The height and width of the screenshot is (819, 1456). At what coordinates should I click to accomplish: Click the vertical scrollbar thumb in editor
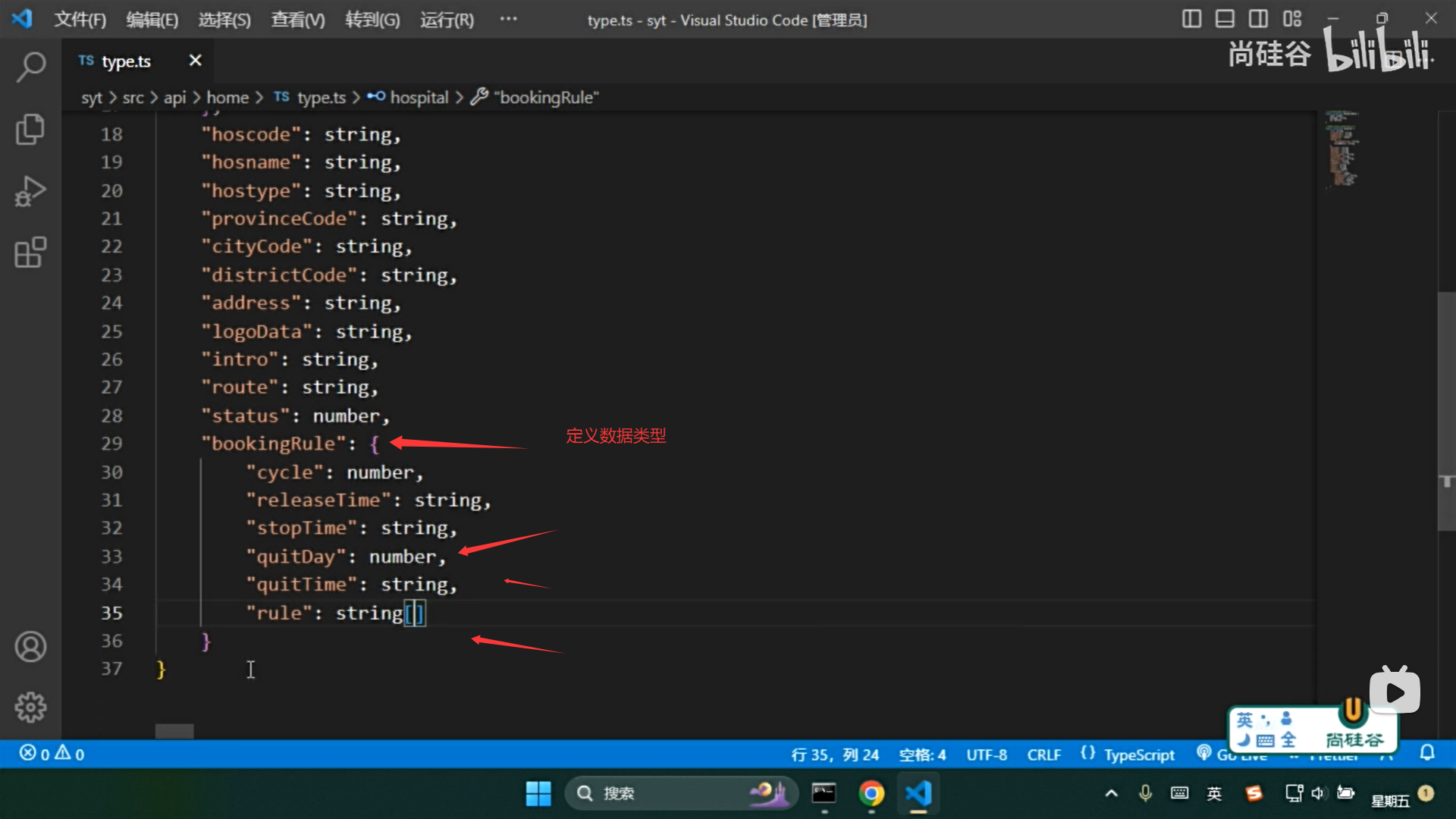coord(1446,409)
